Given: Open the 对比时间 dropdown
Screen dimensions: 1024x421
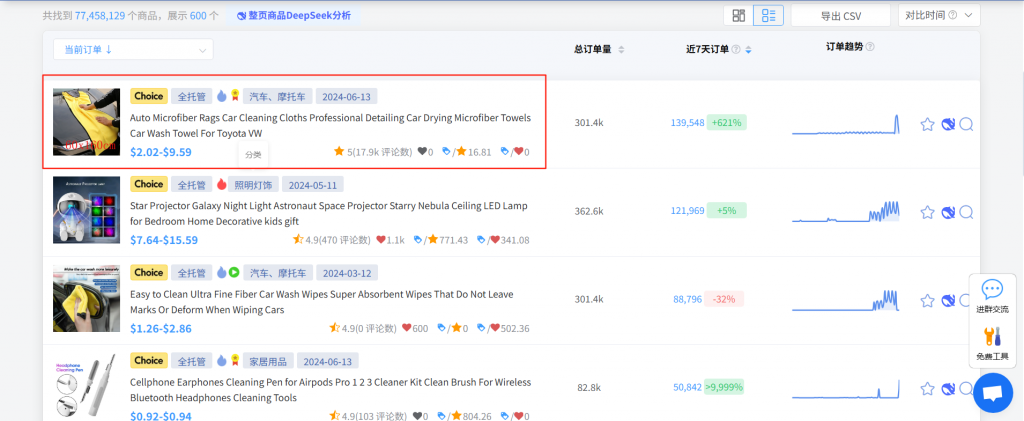Looking at the screenshot, I should pyautogui.click(x=940, y=16).
